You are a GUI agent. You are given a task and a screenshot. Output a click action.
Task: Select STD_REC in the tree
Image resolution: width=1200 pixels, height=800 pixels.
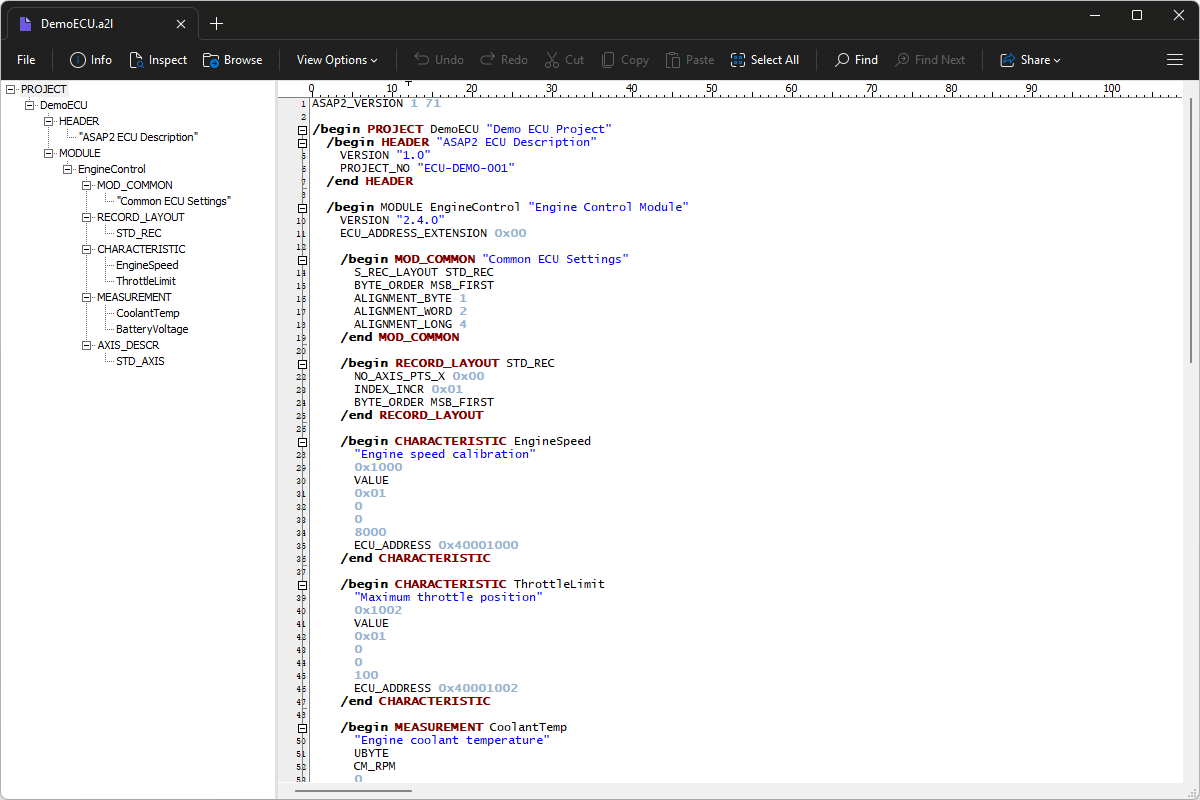point(138,233)
